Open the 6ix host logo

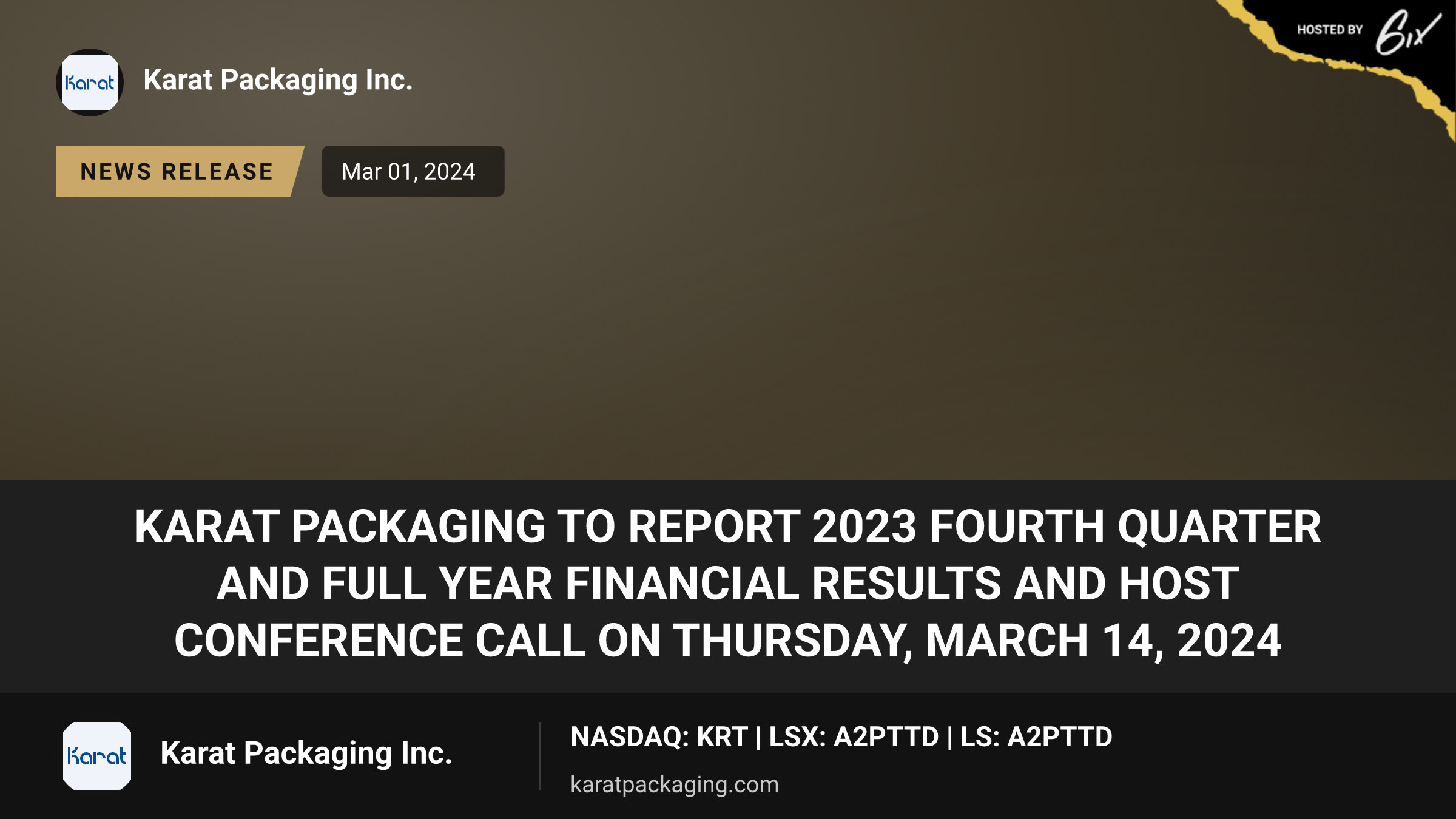pos(1407,32)
